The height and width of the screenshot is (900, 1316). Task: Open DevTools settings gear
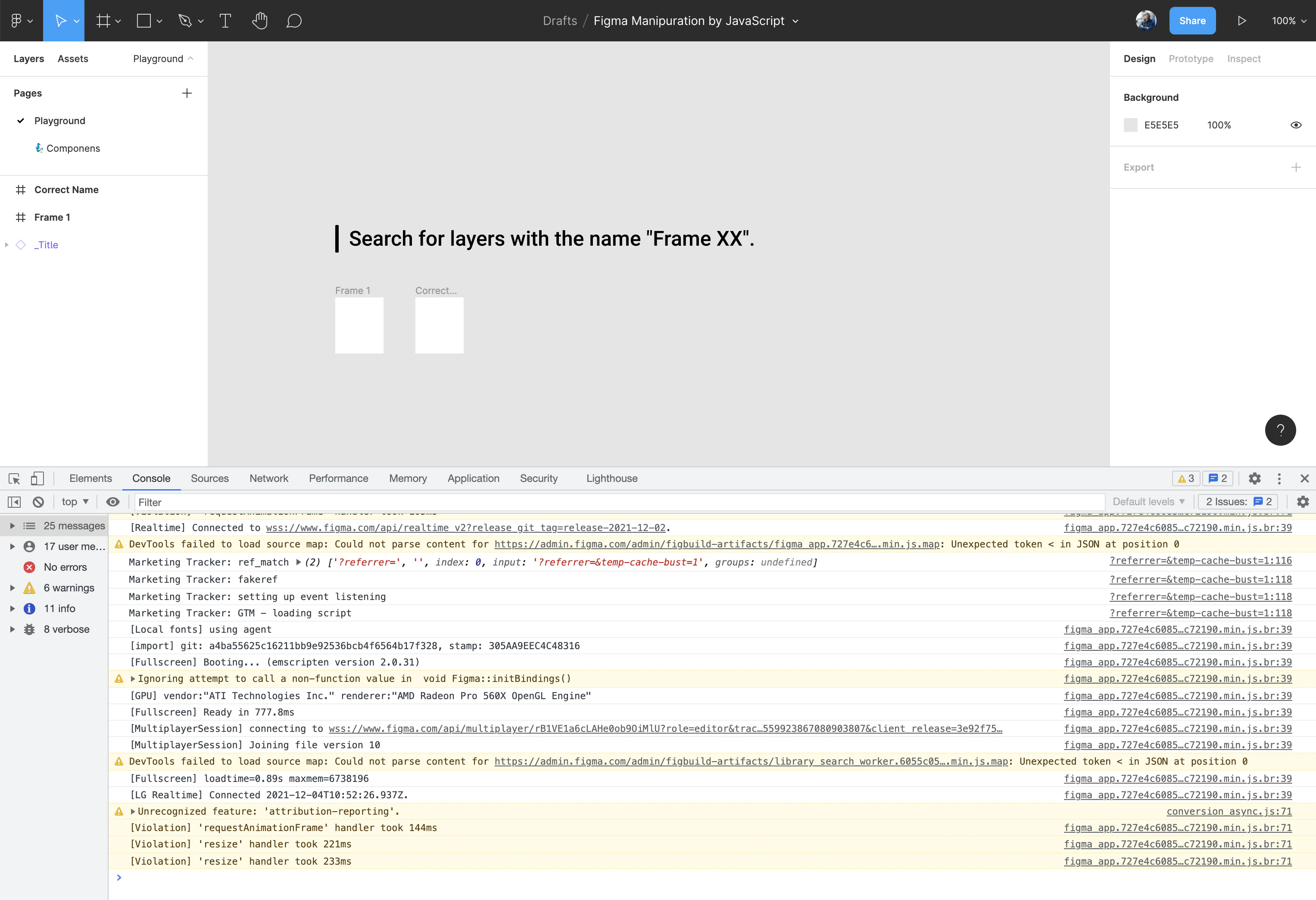pos(1254,478)
